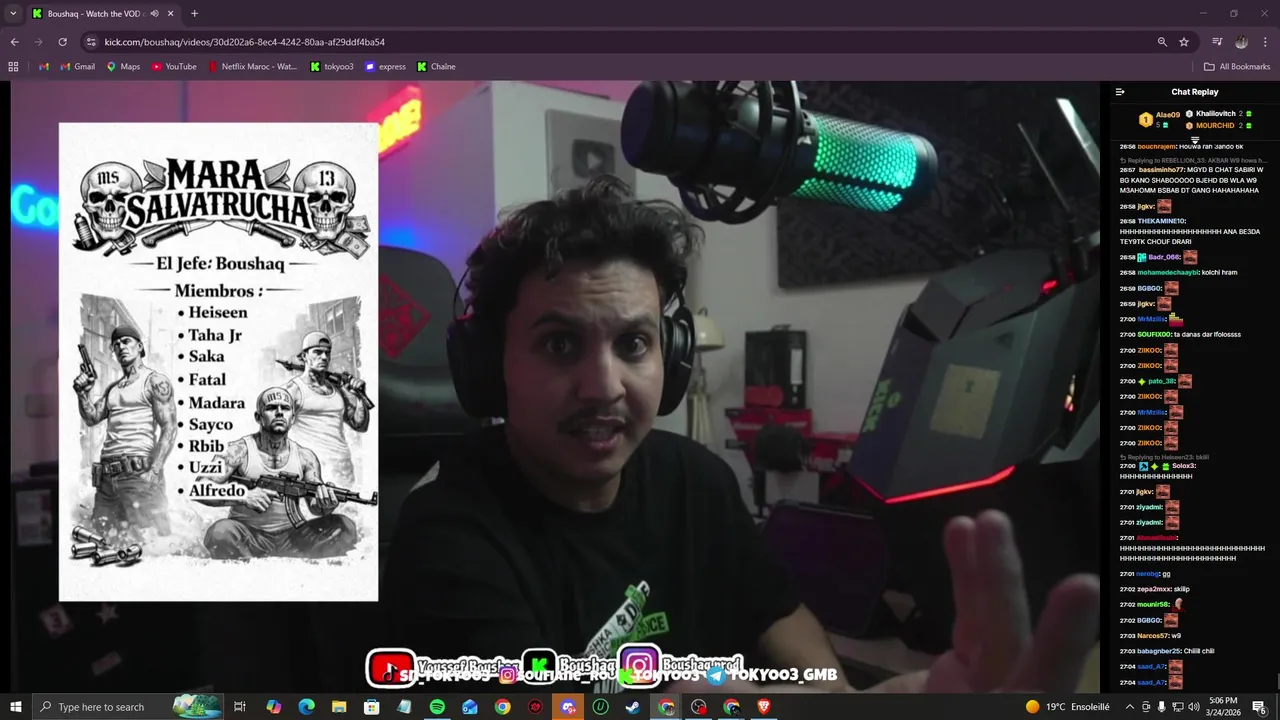Open the taskbar clock showing 5:06 PM
Viewport: 1280px width, 720px height.
[x=1222, y=707]
